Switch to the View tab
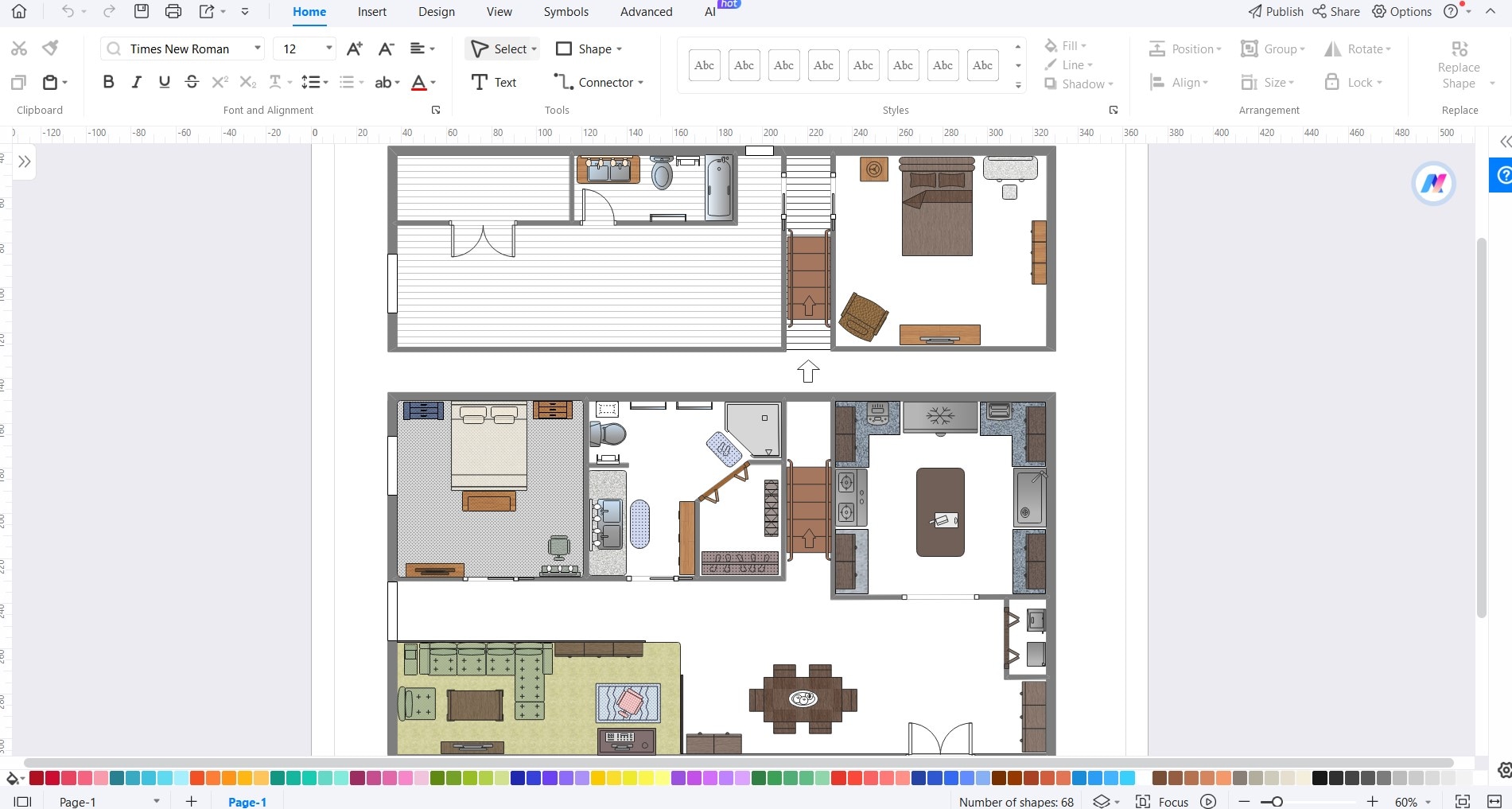 tap(499, 12)
